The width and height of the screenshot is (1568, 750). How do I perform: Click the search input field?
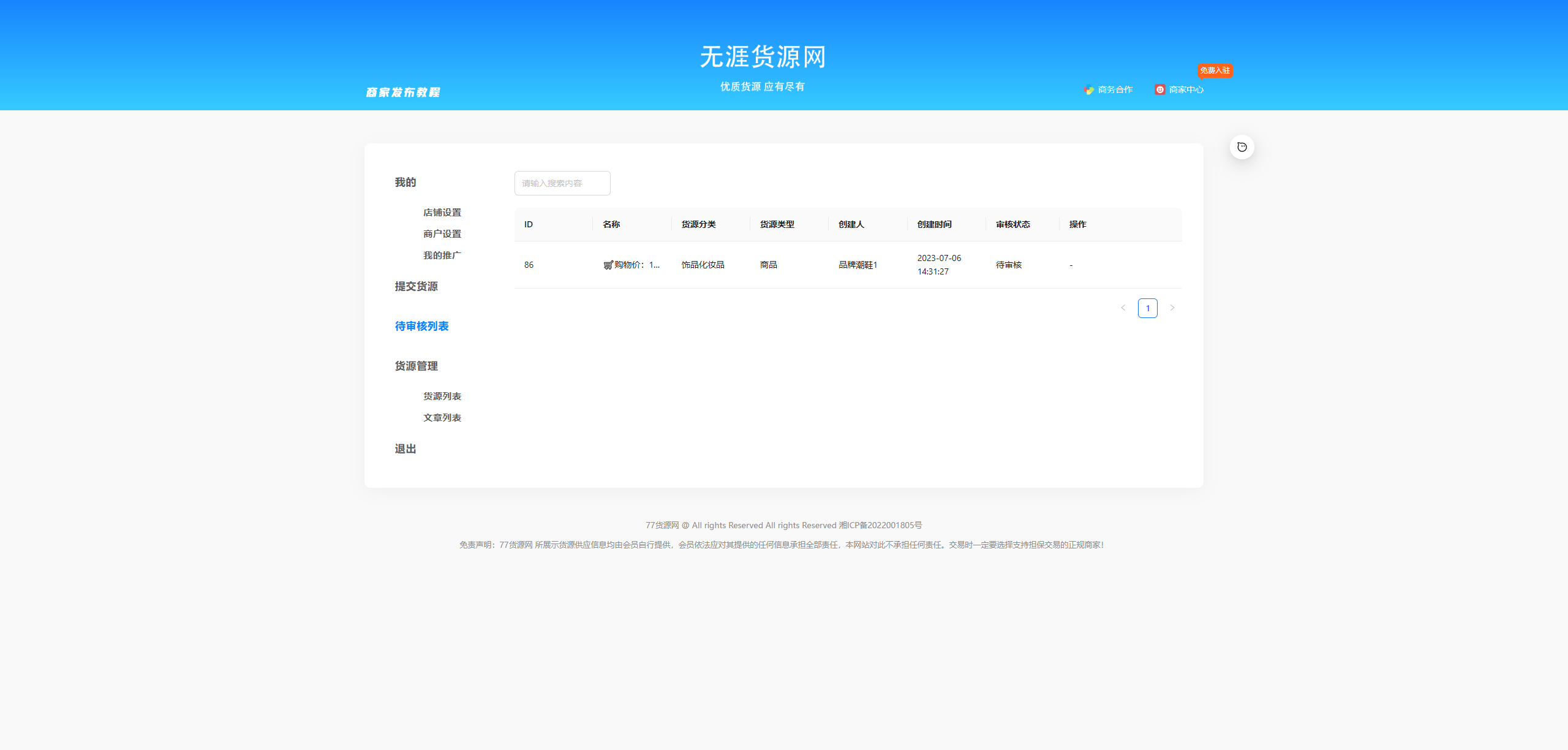562,183
